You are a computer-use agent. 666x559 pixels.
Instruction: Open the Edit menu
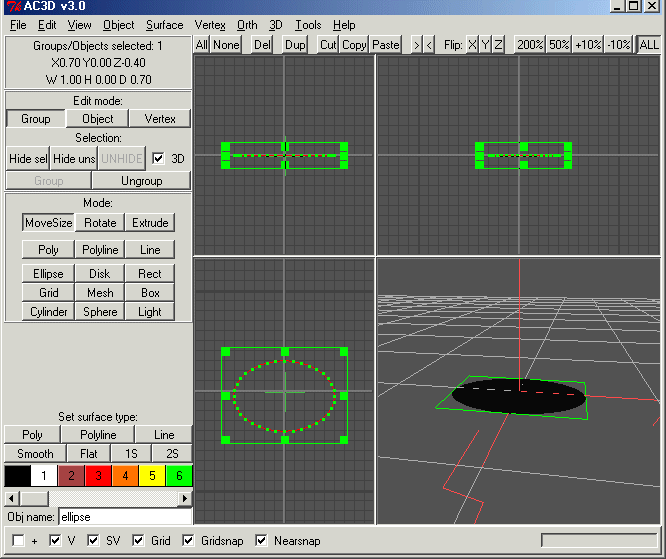tap(47, 25)
